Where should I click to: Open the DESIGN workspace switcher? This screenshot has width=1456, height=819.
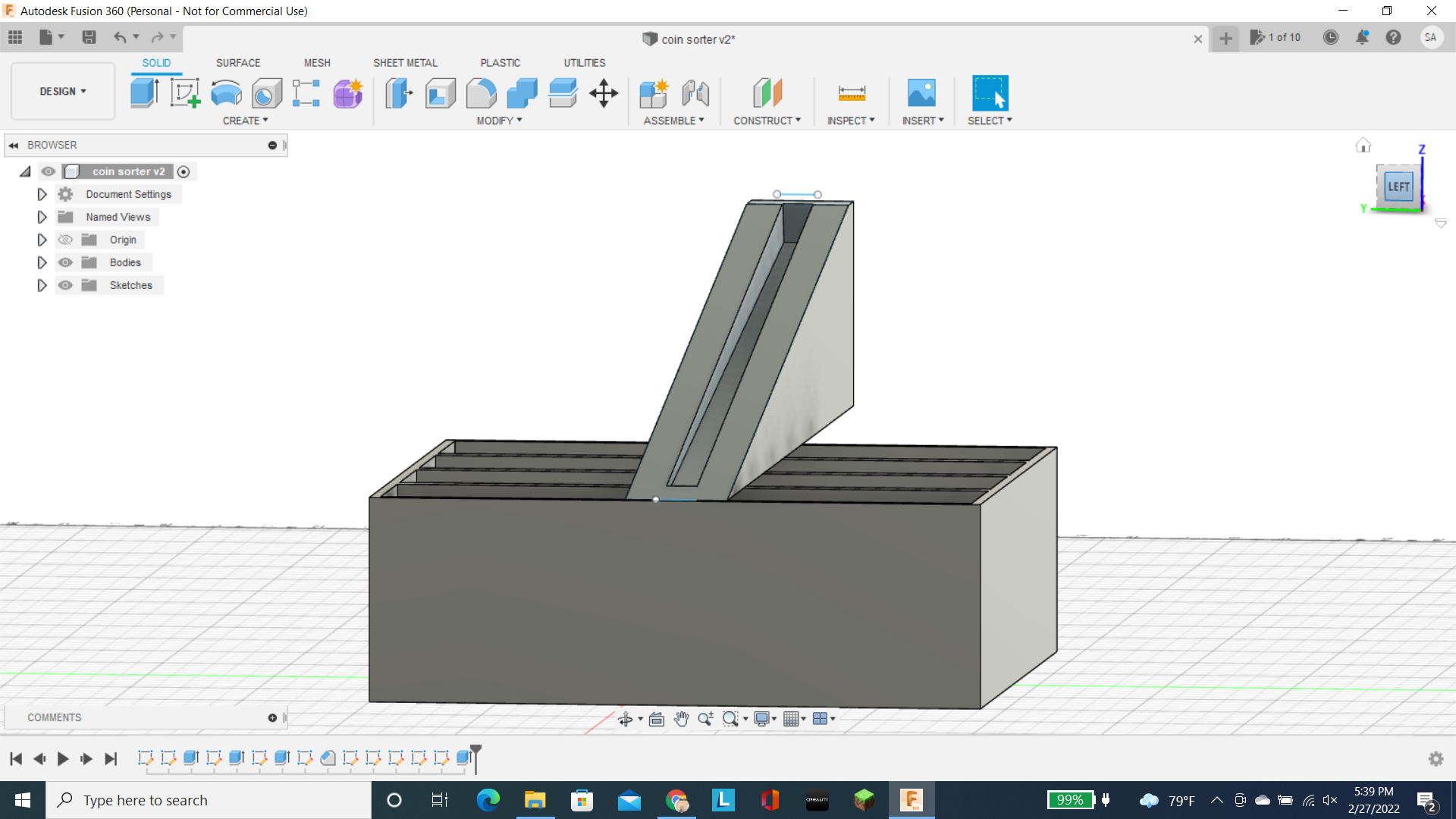(x=62, y=91)
